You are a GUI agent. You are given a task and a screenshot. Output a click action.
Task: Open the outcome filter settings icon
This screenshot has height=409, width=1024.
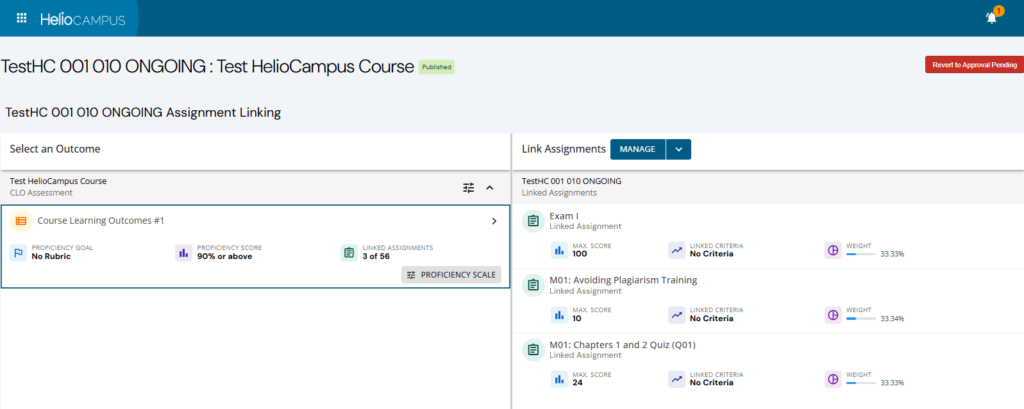pyautogui.click(x=469, y=188)
